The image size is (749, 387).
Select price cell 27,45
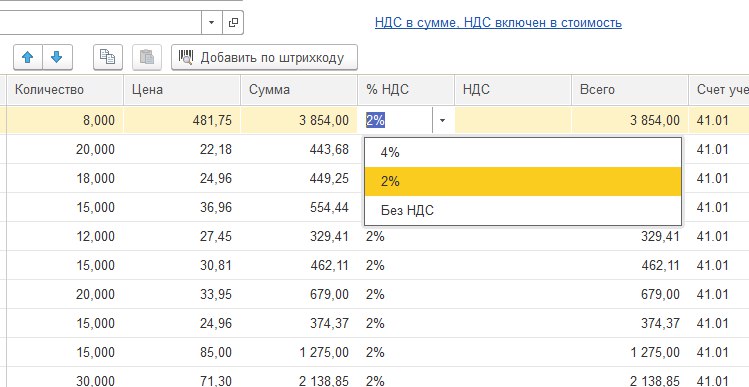tap(182, 236)
